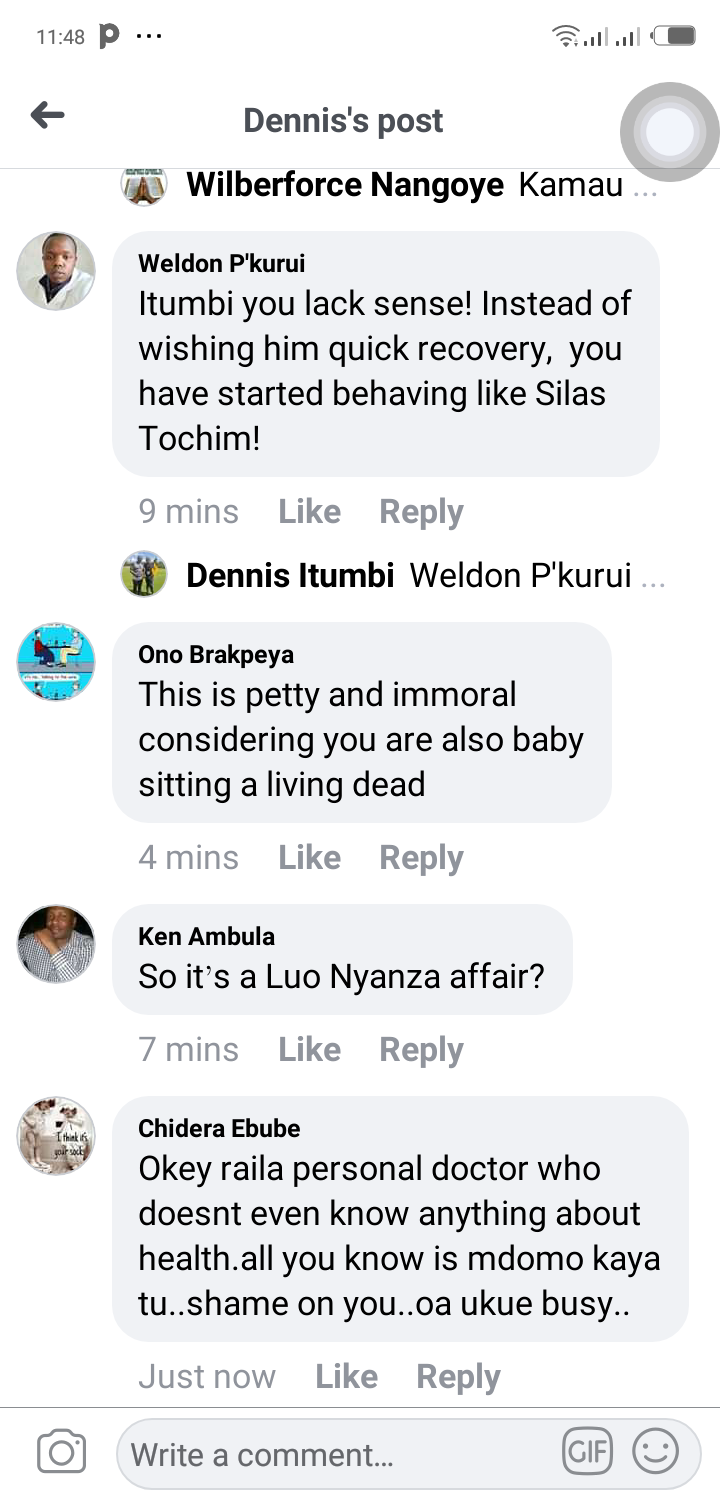This screenshot has height=1500, width=720.
Task: Open the emoji smiley picker
Action: pyautogui.click(x=656, y=1451)
